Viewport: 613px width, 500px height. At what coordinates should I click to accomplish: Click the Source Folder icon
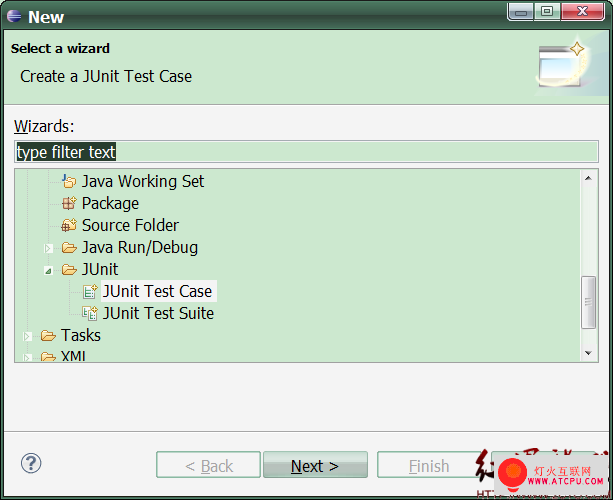69,225
